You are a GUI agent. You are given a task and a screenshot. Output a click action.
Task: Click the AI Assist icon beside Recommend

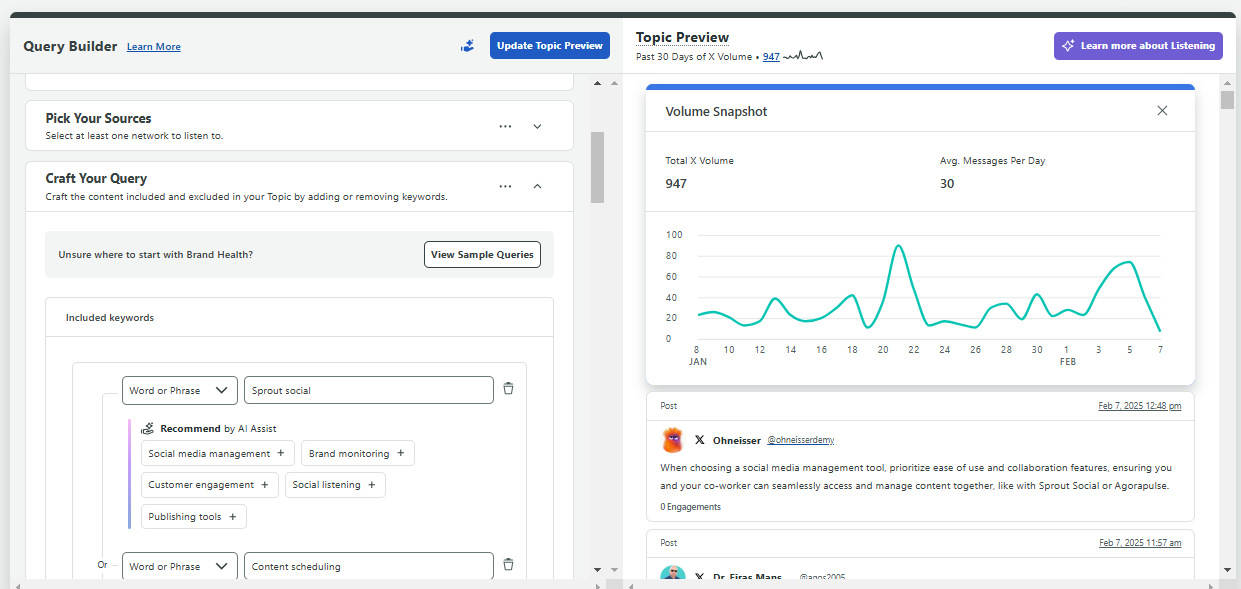coord(148,428)
